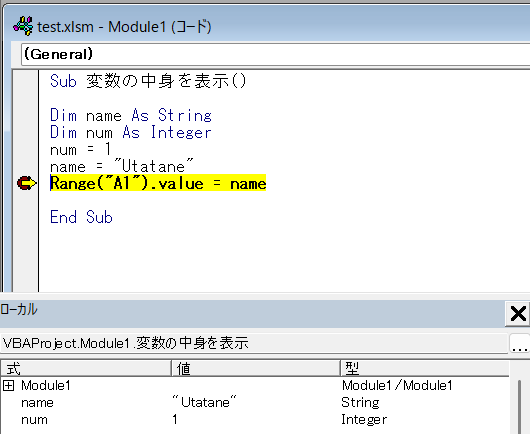Select the num variable row
Image resolution: width=530 pixels, height=434 pixels.
[x=255, y=419]
